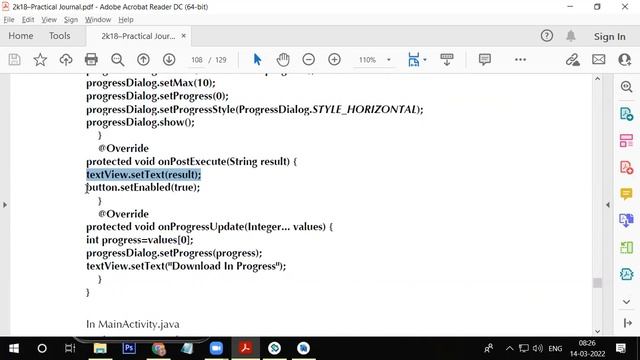The width and height of the screenshot is (640, 360).
Task: Open blue Protect sidebar tool
Action: 627,274
